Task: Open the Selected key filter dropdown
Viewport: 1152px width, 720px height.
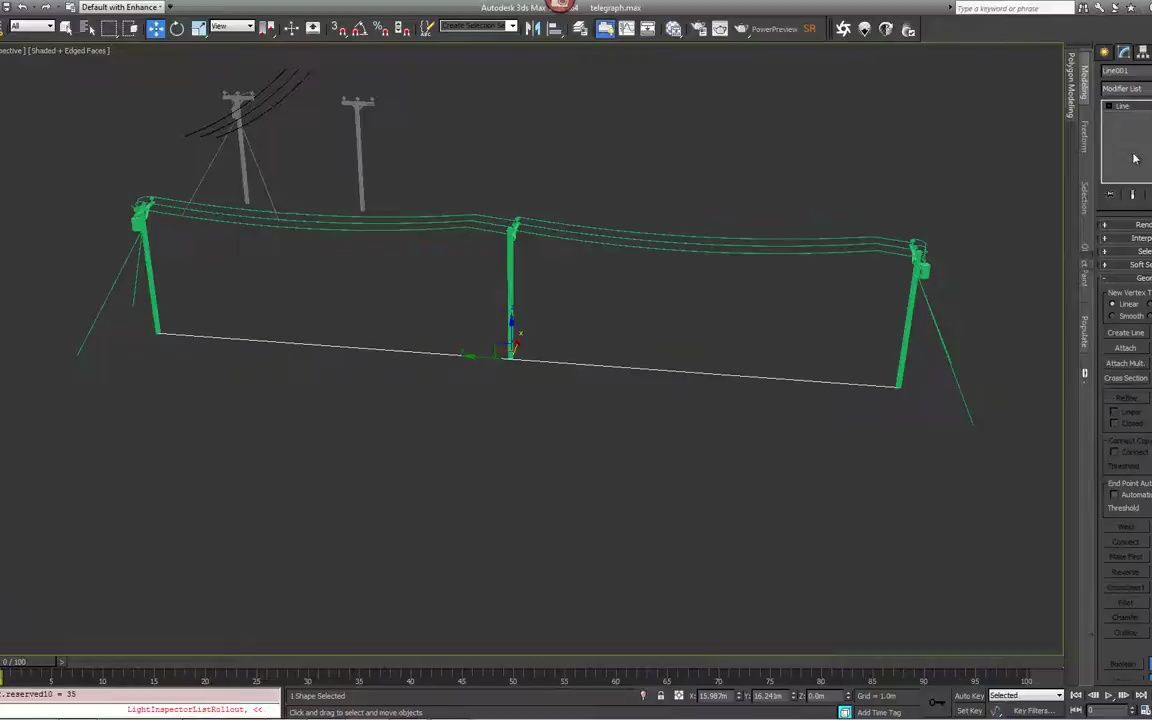Action: (1026, 695)
